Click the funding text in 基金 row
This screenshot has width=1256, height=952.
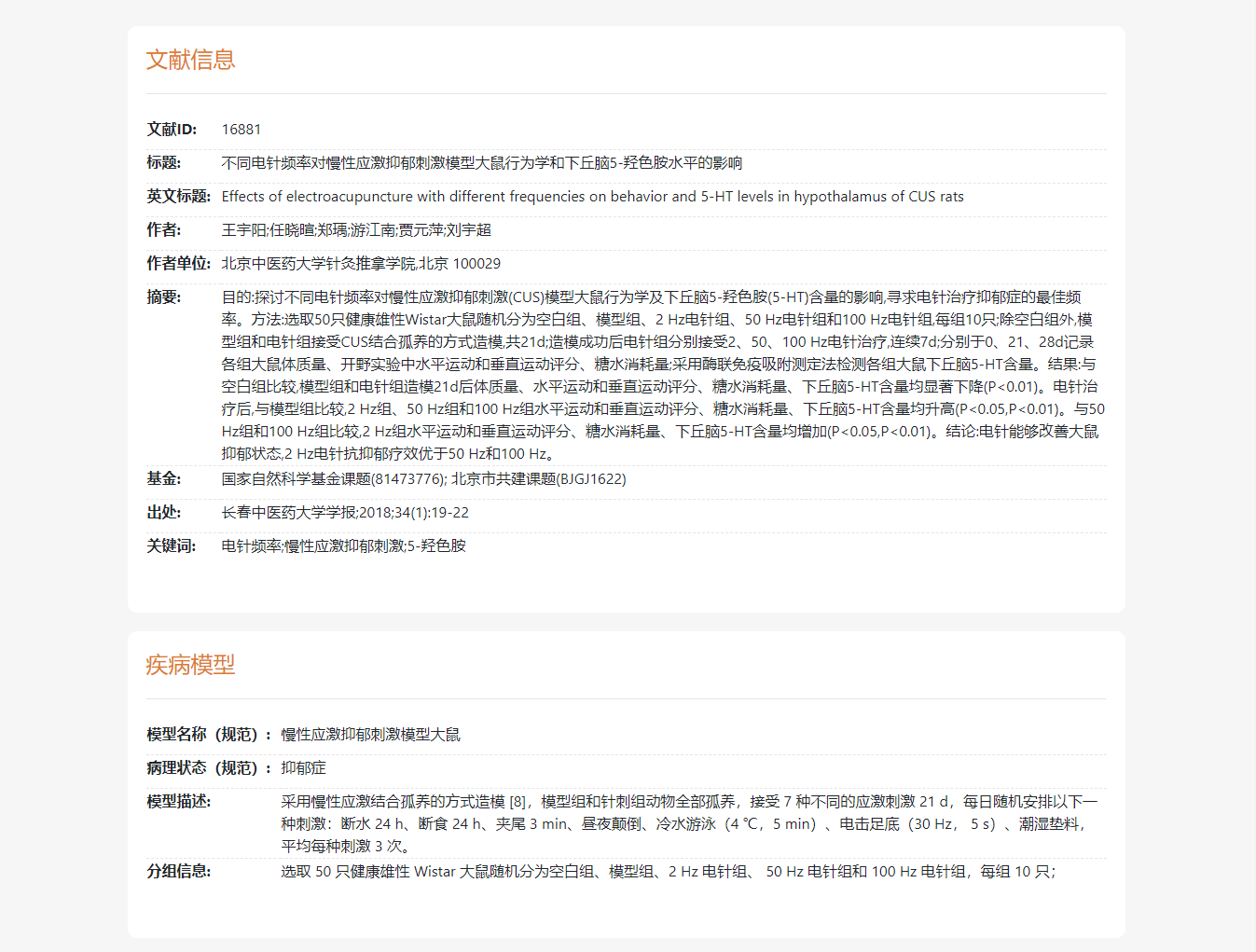(x=423, y=479)
